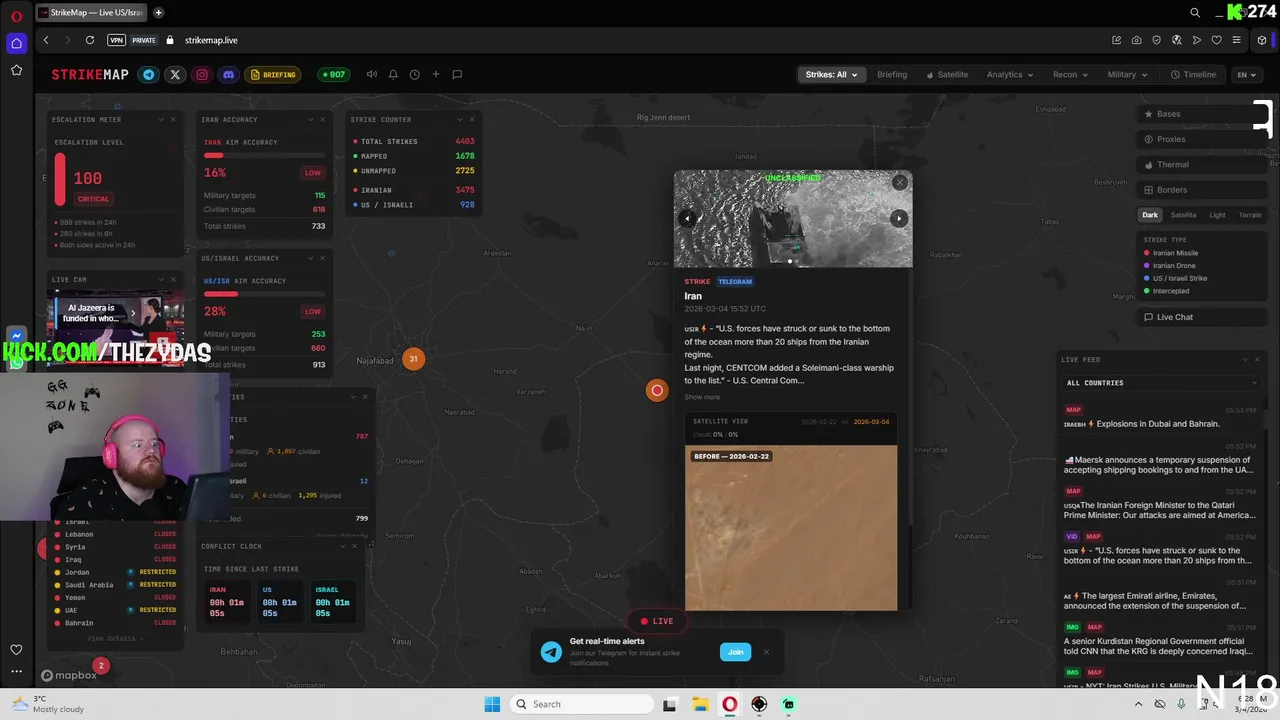Open the StrikeMap Instagram icon
Screen dimensions: 1280x720
coord(202,74)
